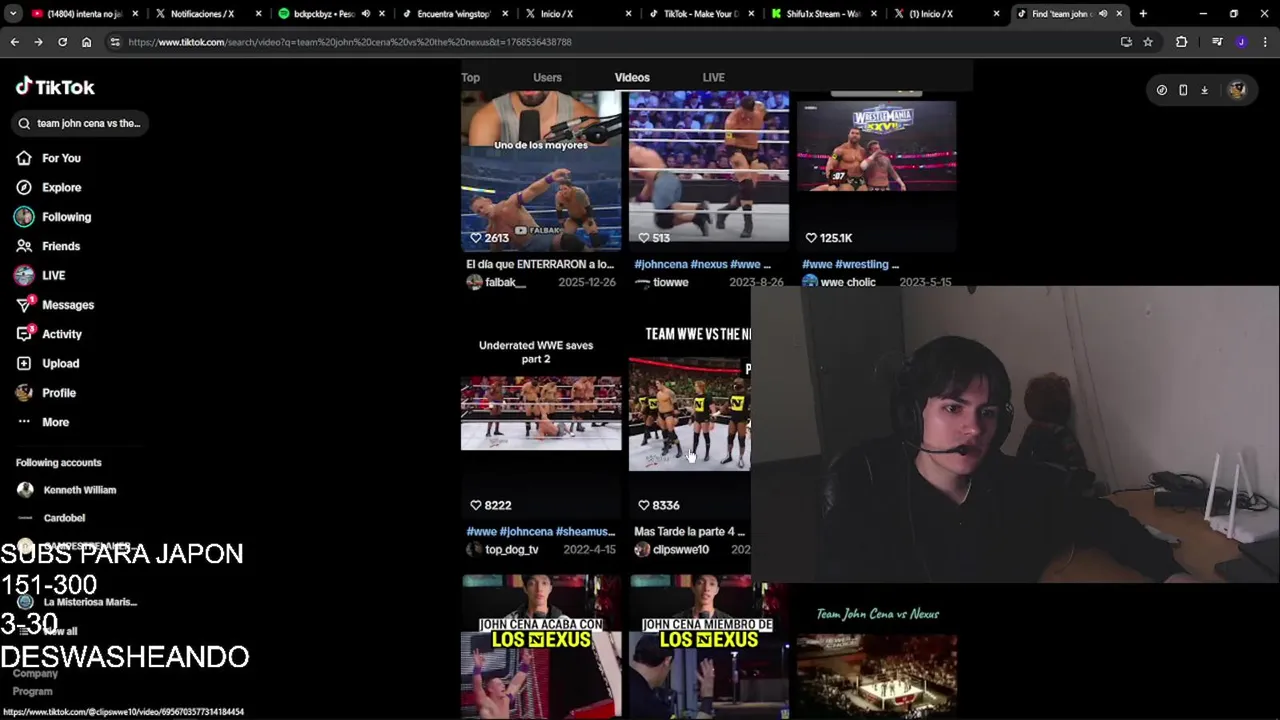Open Messages inbox
1280x720 pixels.
(x=55, y=305)
